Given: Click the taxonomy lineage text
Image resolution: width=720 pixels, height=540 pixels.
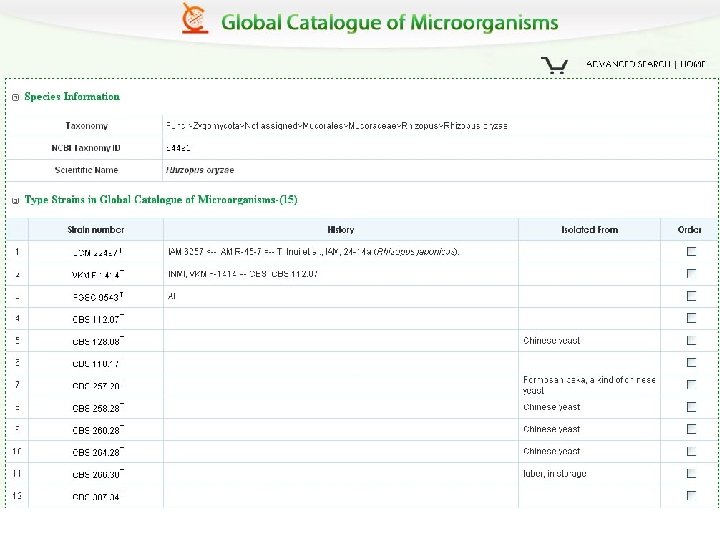Looking at the screenshot, I should pyautogui.click(x=337, y=126).
